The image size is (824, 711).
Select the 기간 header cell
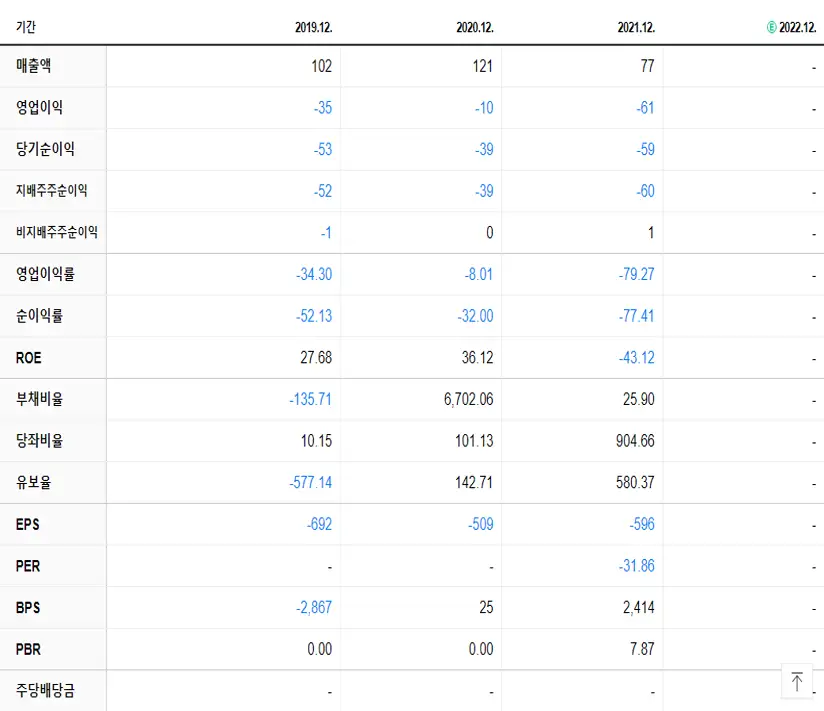point(25,28)
